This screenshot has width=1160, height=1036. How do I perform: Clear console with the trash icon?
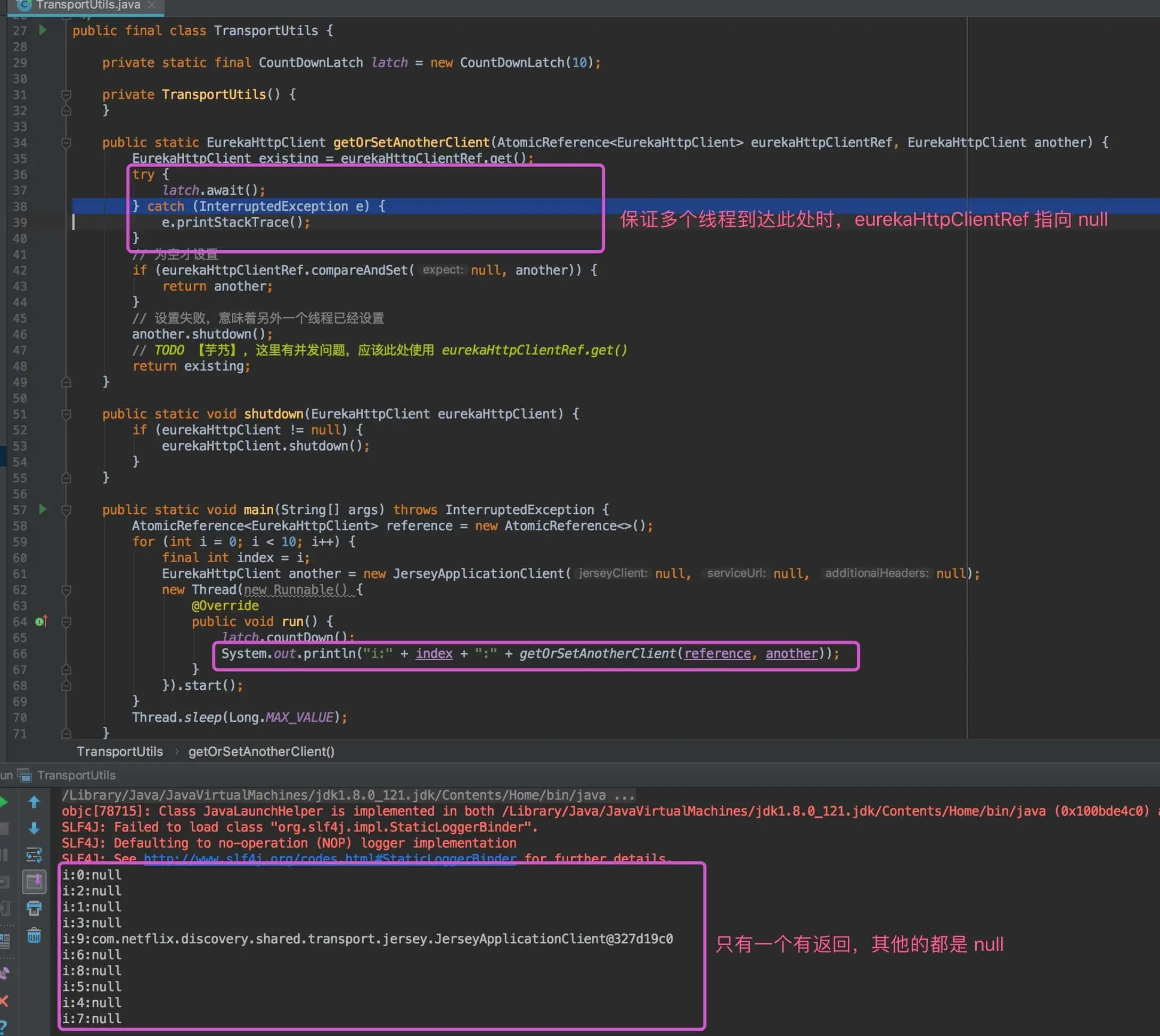pyautogui.click(x=34, y=935)
